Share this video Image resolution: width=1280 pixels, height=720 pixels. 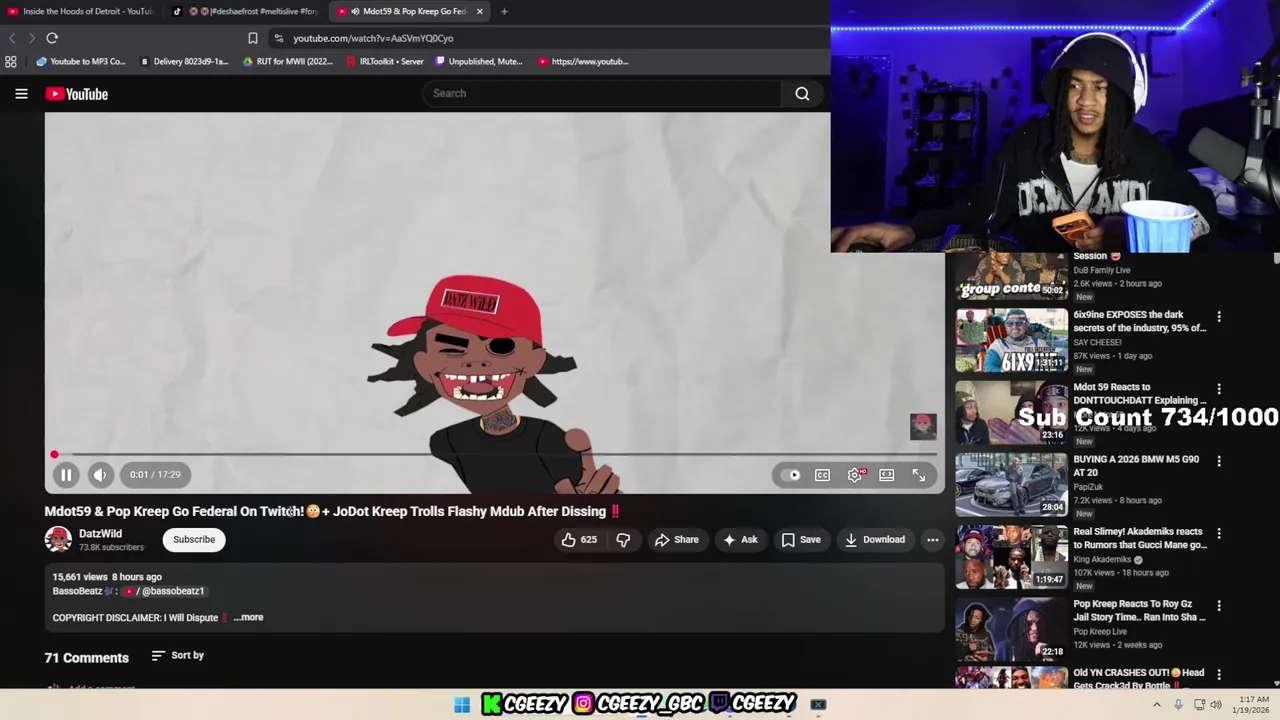(x=677, y=540)
